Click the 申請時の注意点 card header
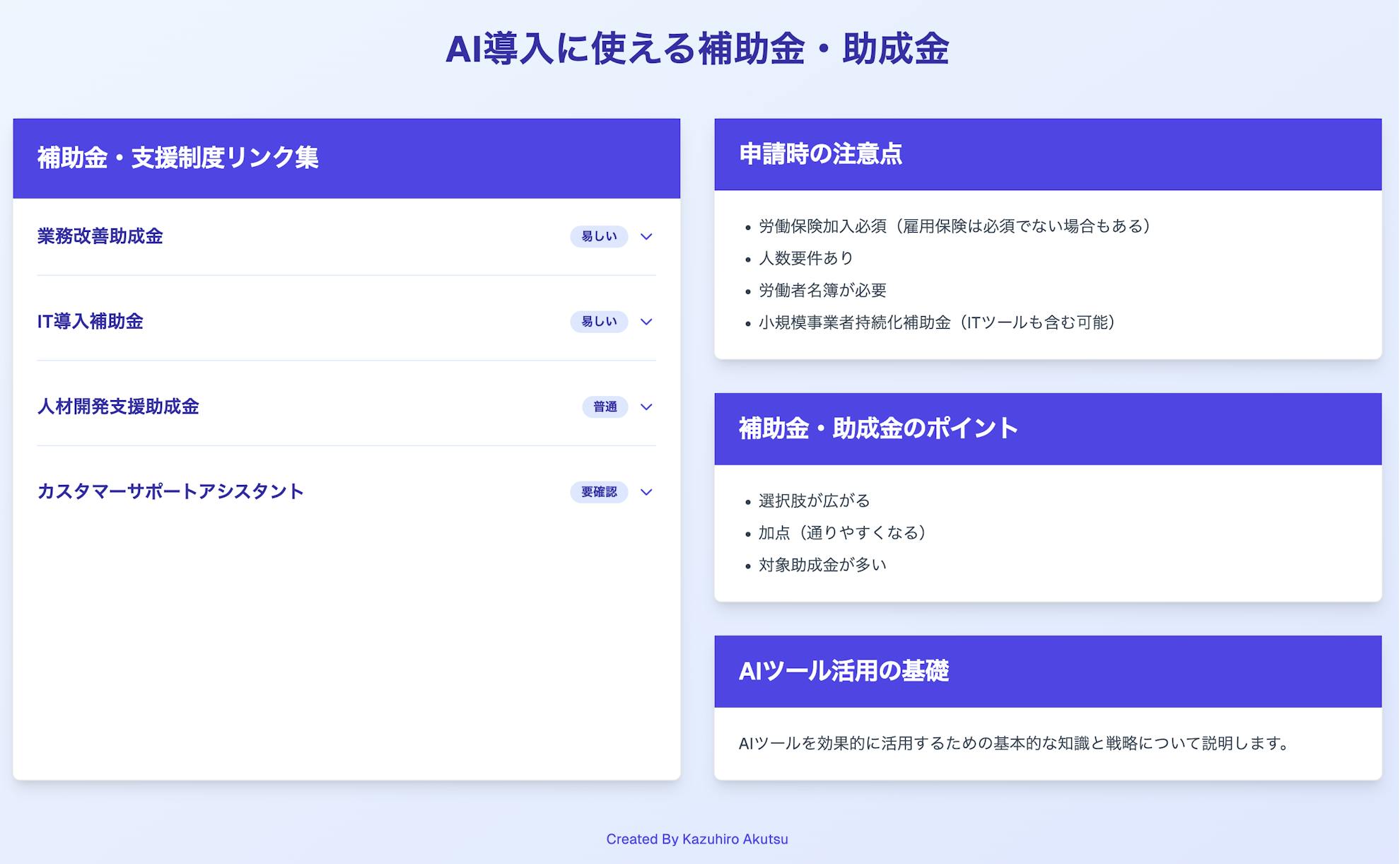The width and height of the screenshot is (1400, 864). tap(820, 154)
